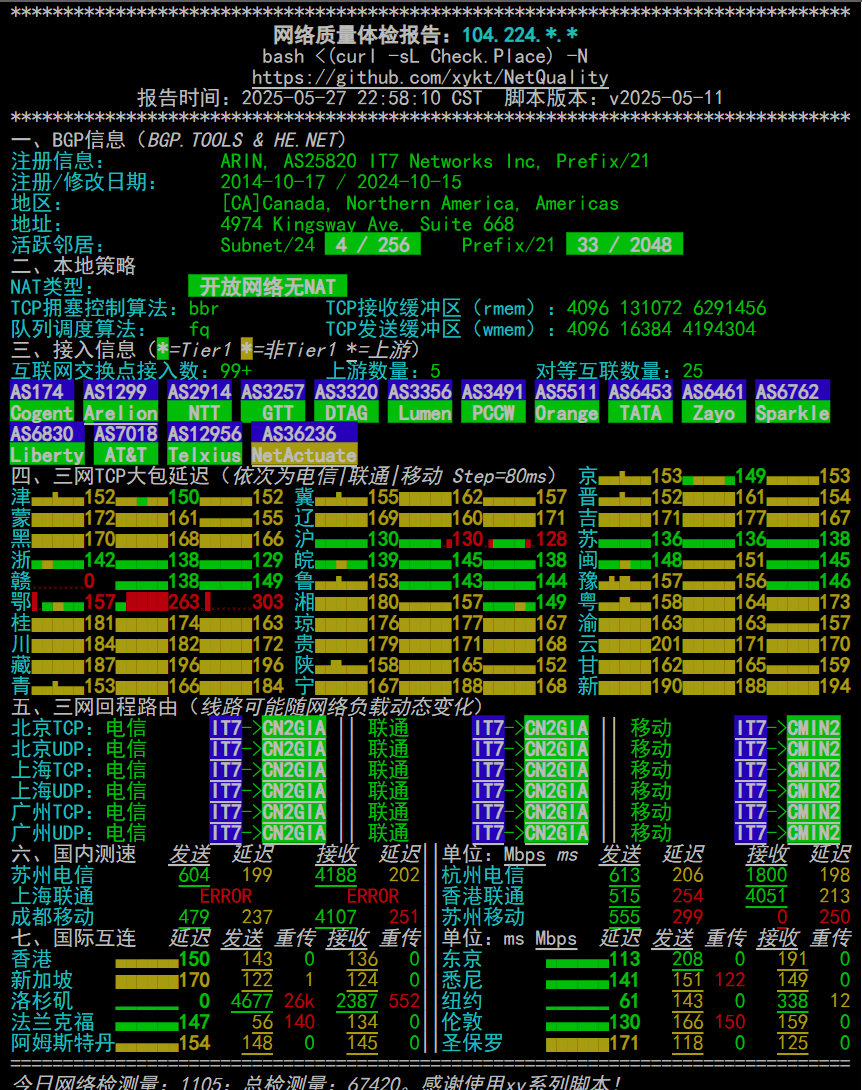Click the masked IP address 104.224.*.*
This screenshot has height=1090, width=862.
(519, 35)
